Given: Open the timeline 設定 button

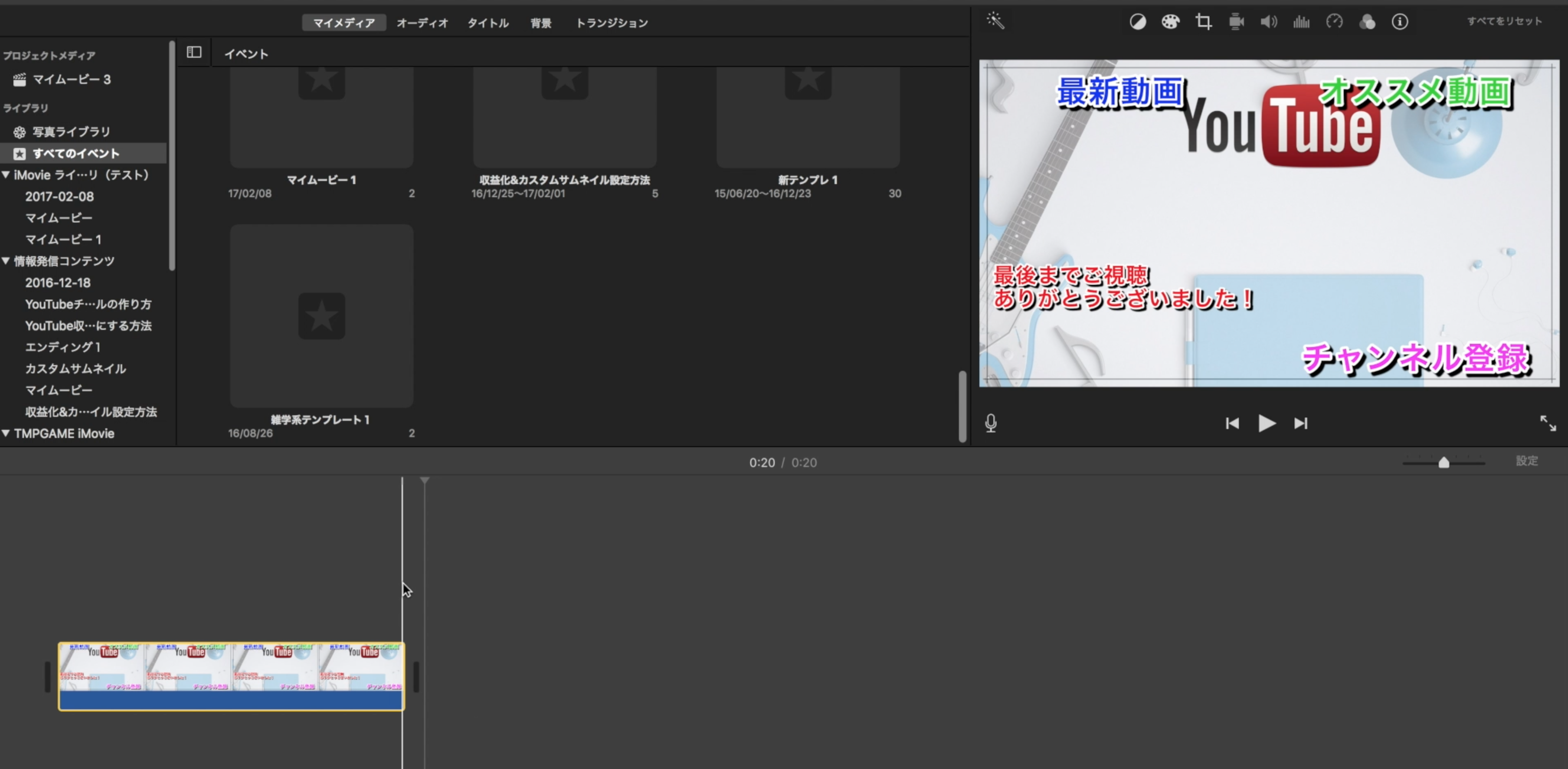Looking at the screenshot, I should (x=1527, y=461).
